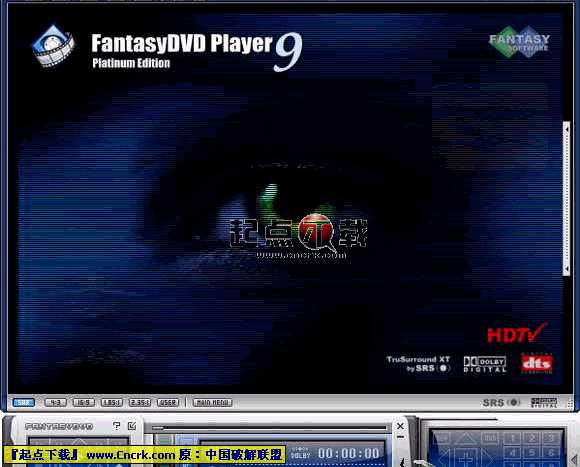Screen dimensions: 580x467
Task: Select number 5 on keypad
Action: [x=532, y=453]
